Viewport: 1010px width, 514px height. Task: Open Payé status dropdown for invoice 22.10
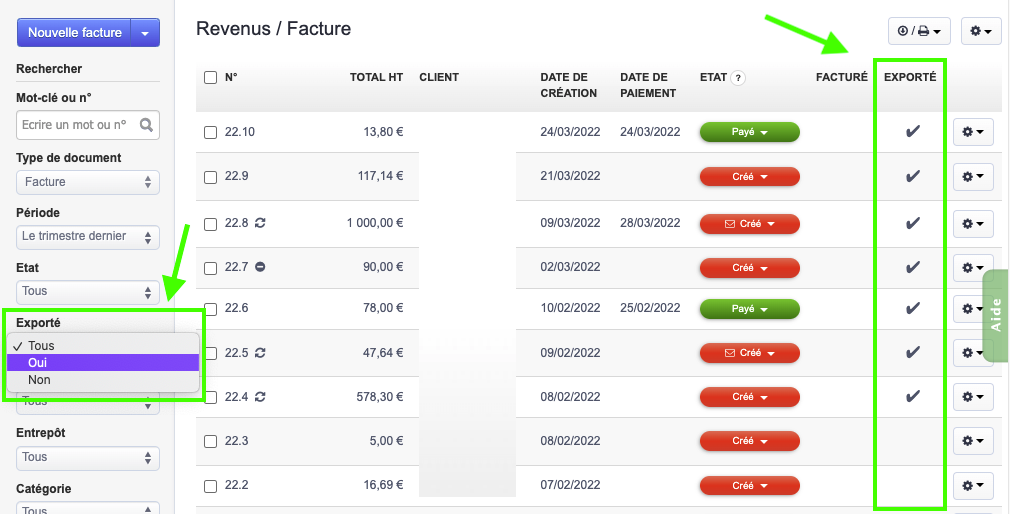tap(750, 132)
